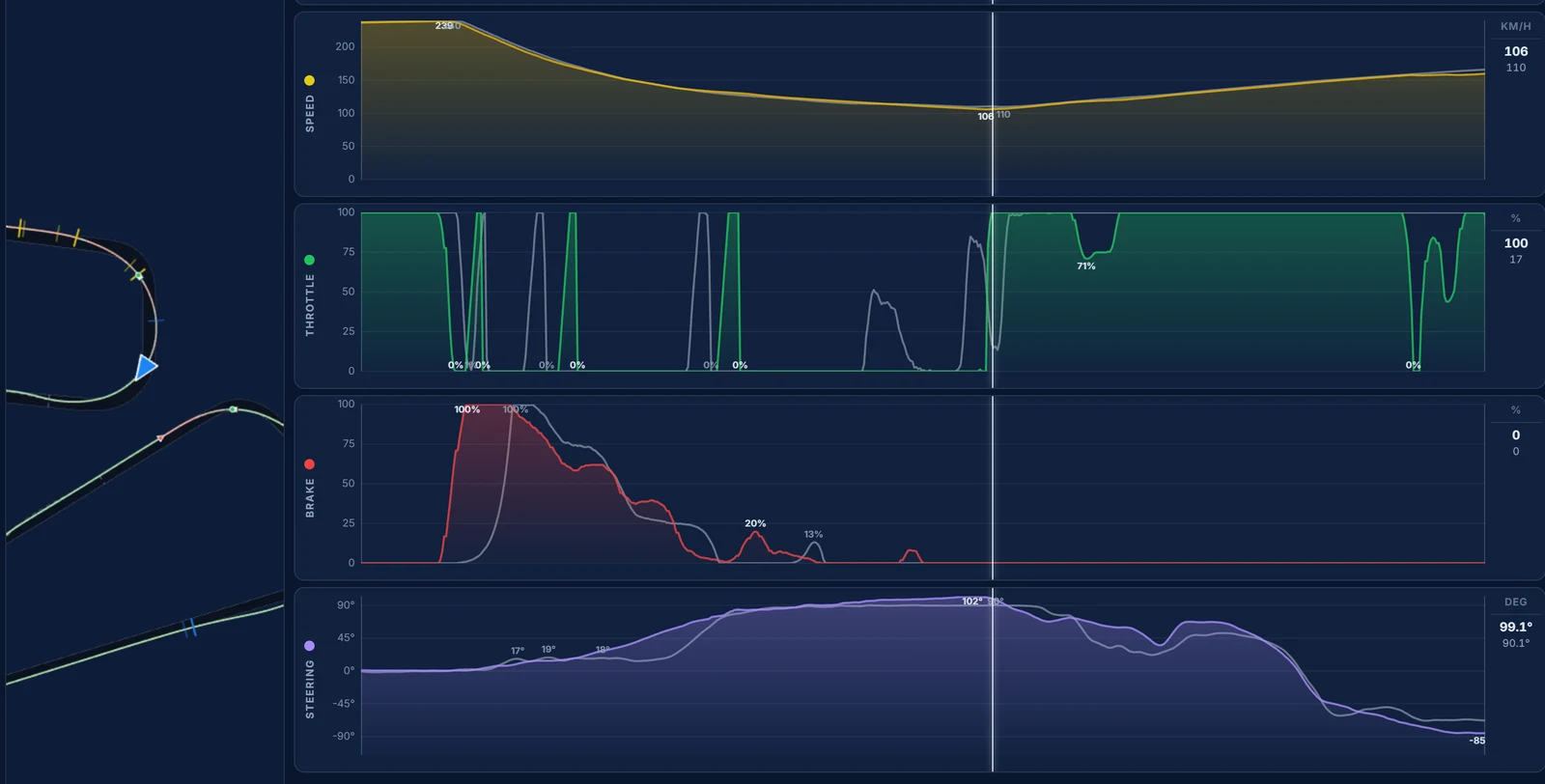This screenshot has width=1545, height=784.
Task: Click the STEERING chart label
Action: pyautogui.click(x=310, y=688)
